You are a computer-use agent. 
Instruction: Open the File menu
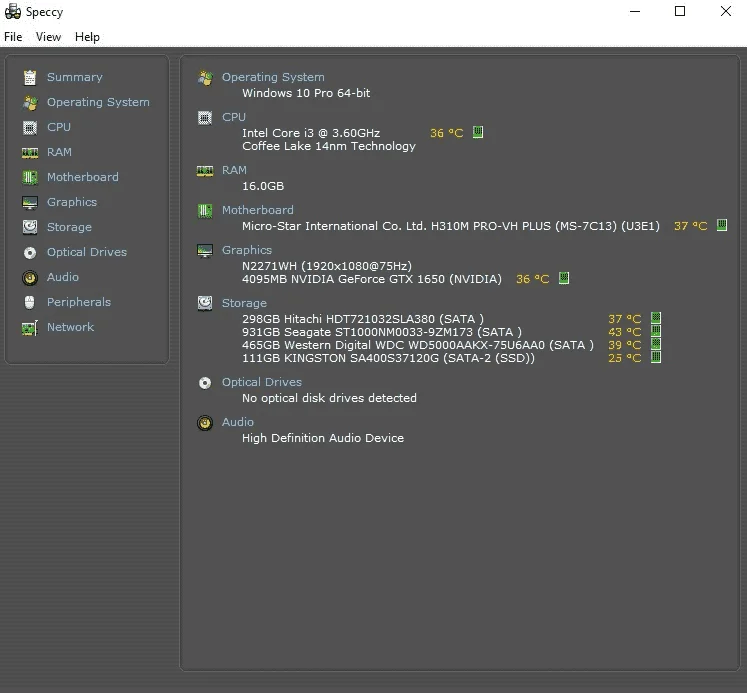pyautogui.click(x=13, y=37)
